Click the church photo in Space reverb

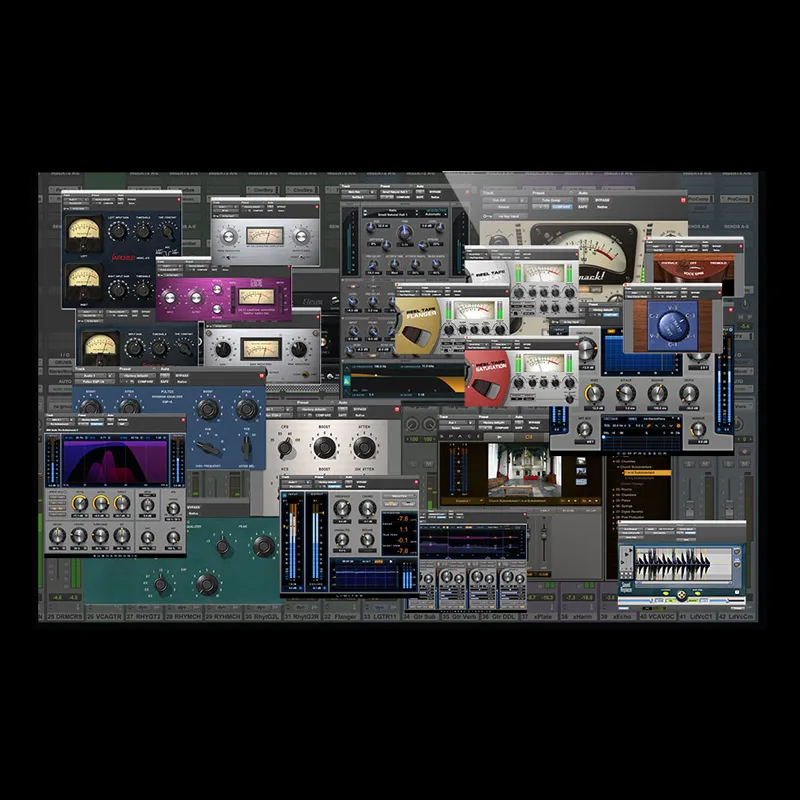[x=524, y=469]
